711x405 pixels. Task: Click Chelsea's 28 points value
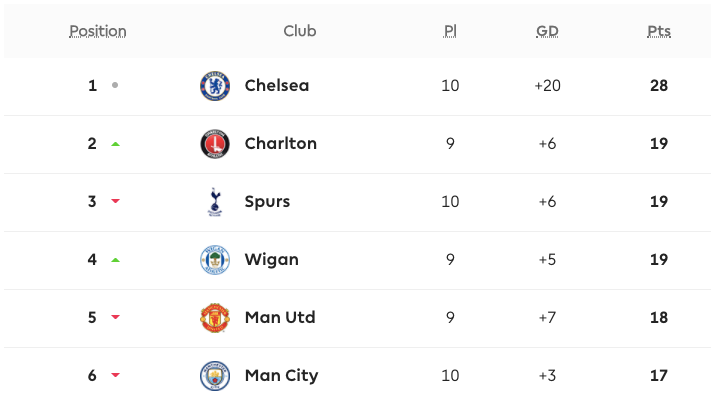658,86
